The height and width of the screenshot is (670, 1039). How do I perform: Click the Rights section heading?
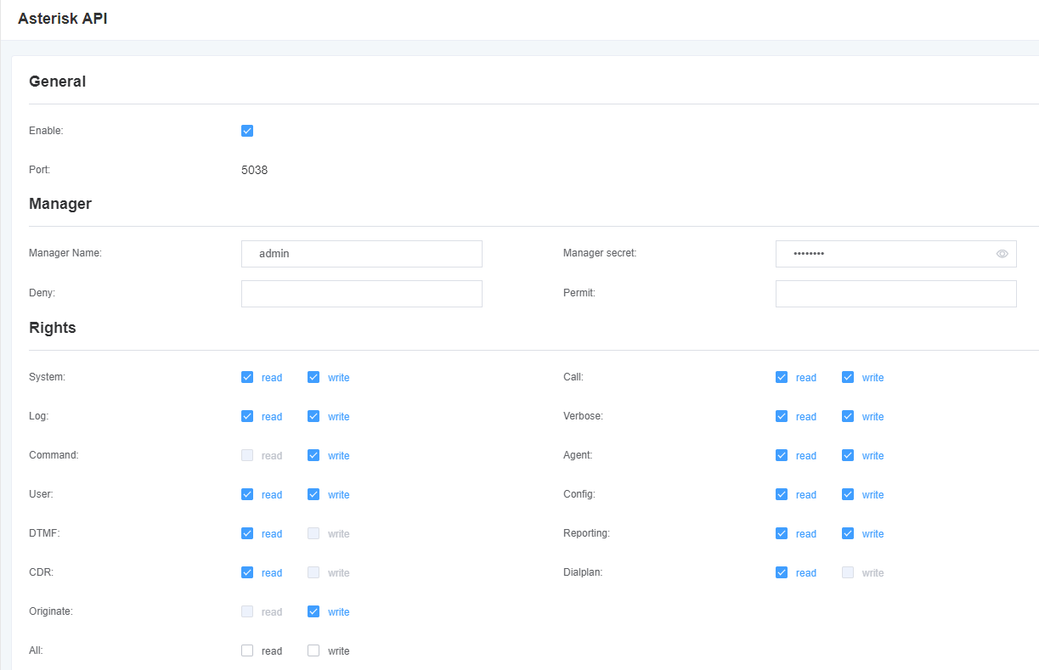click(x=52, y=327)
